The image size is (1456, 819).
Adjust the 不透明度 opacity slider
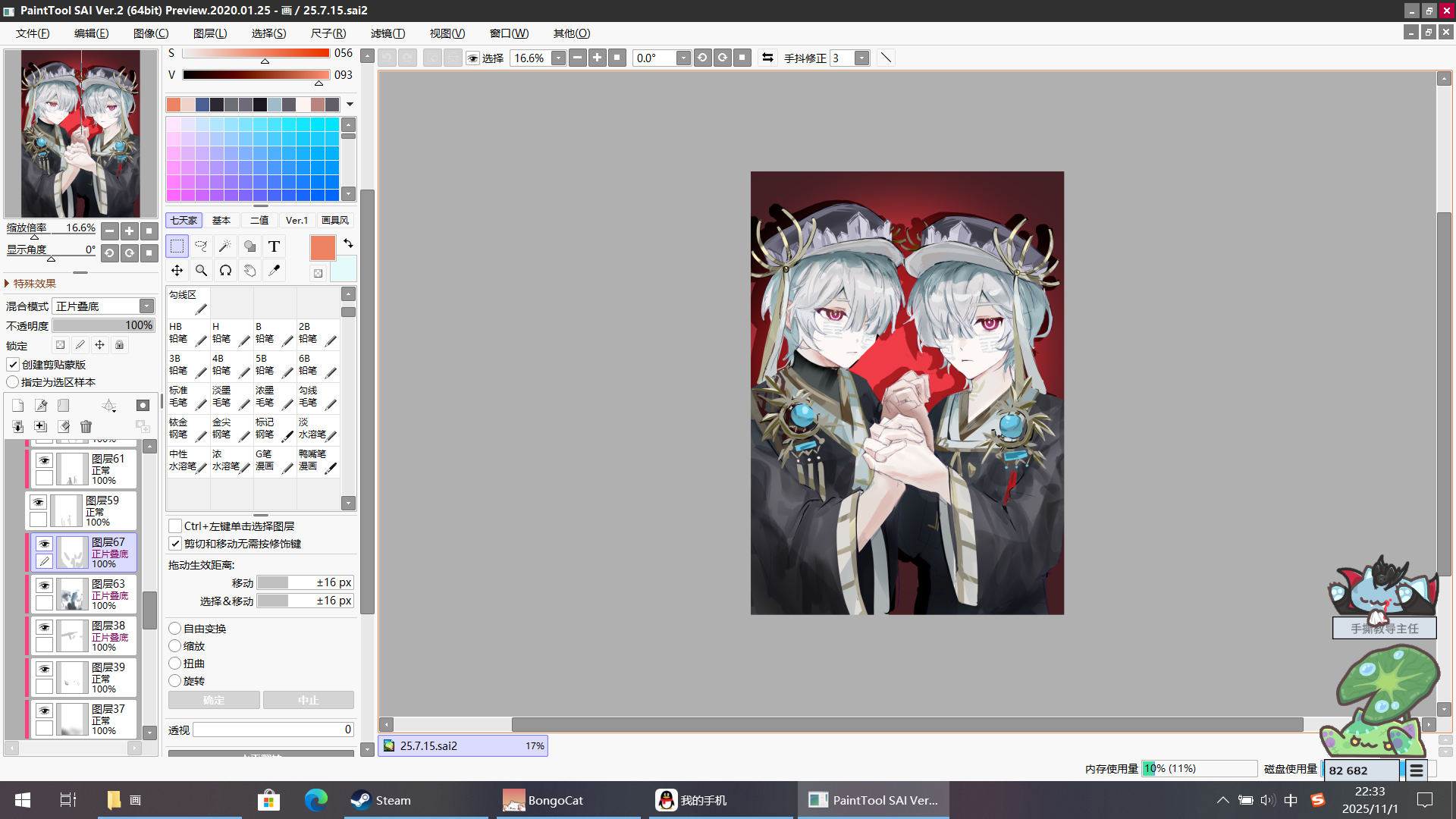(x=103, y=325)
